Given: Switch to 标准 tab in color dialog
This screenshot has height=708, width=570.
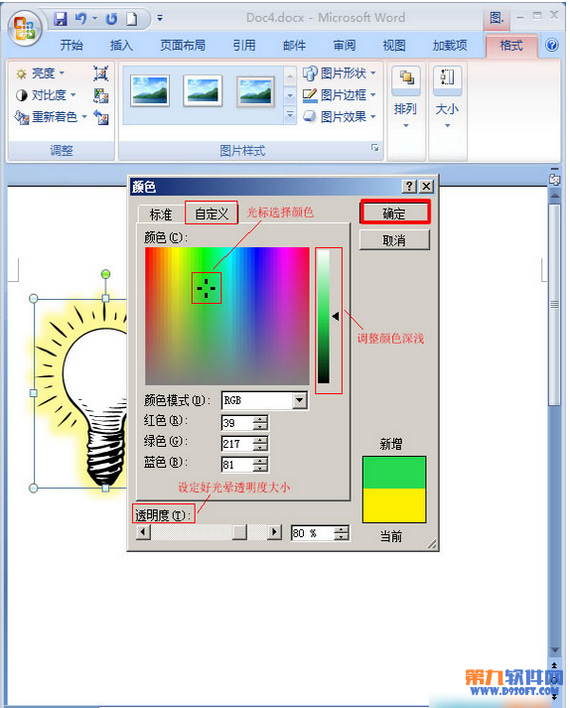Looking at the screenshot, I should [161, 214].
